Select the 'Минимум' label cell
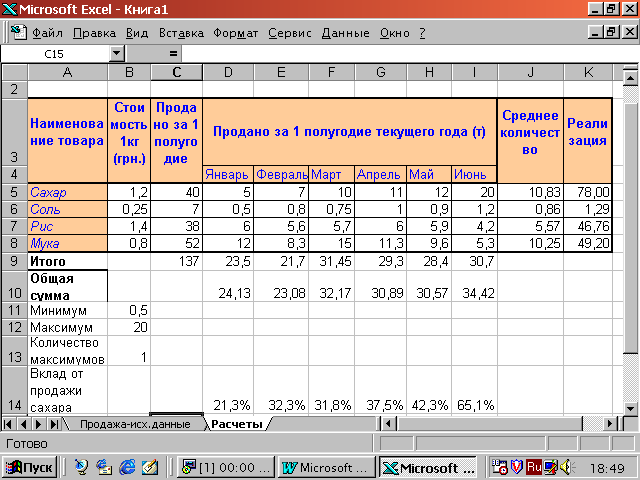 [x=68, y=311]
